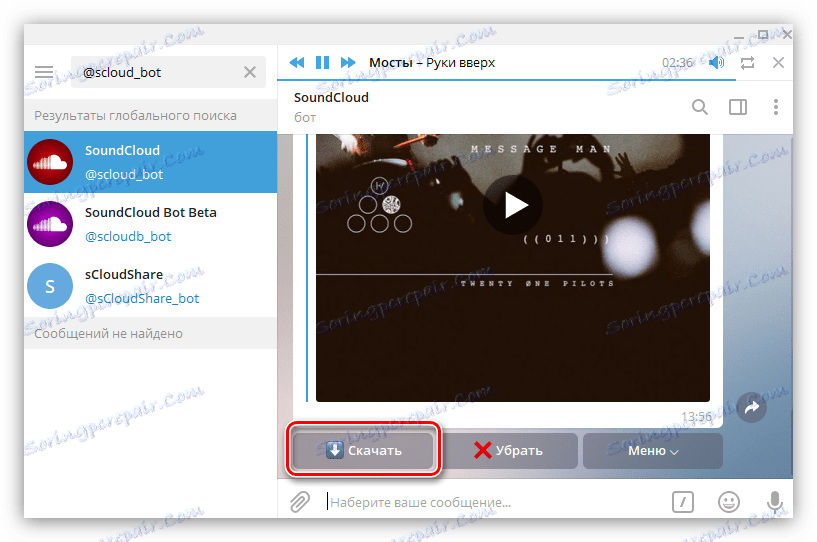Image resolution: width=817 pixels, height=542 pixels.
Task: Click the Убрать remove button
Action: coord(508,450)
